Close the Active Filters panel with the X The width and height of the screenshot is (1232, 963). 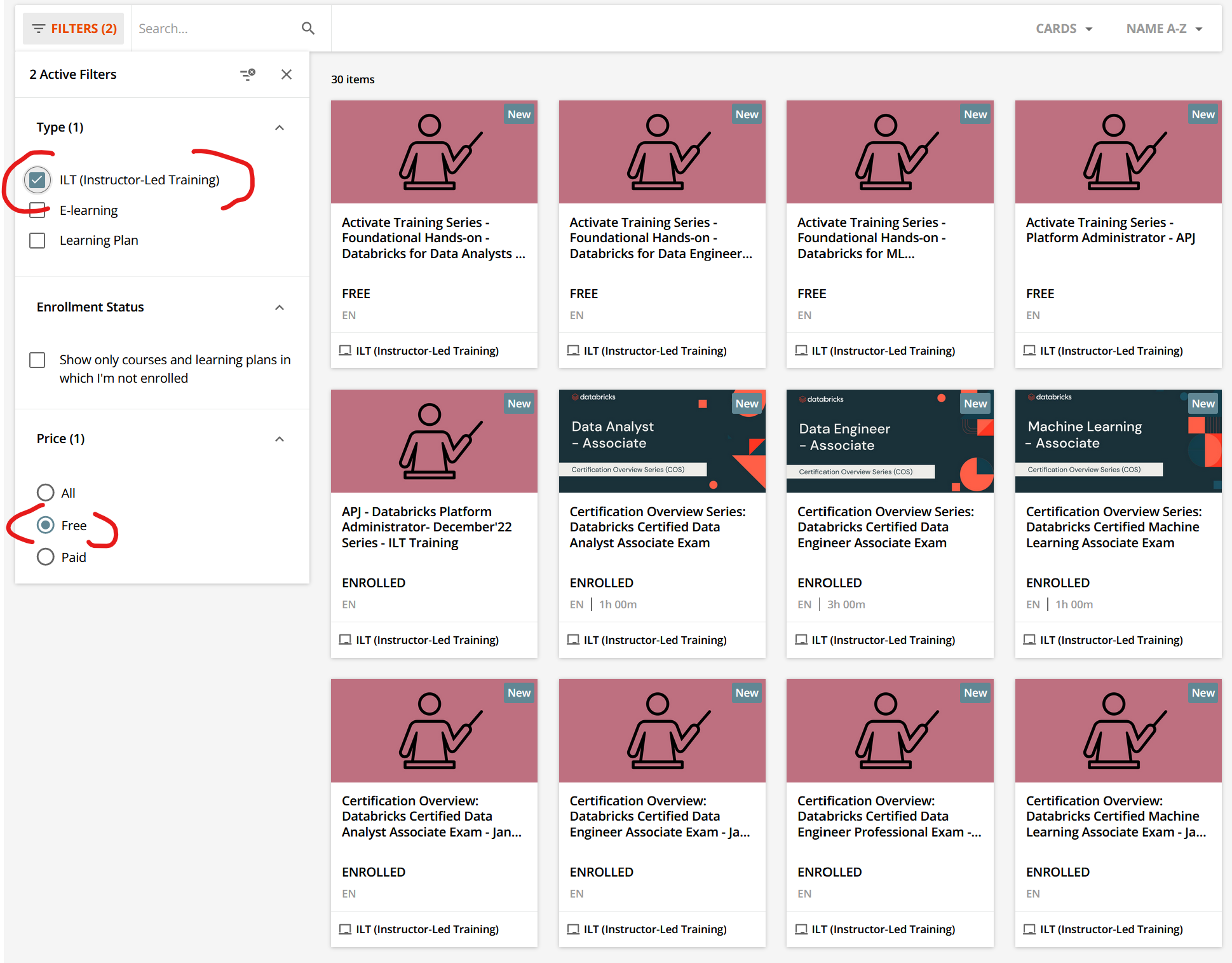(x=286, y=74)
